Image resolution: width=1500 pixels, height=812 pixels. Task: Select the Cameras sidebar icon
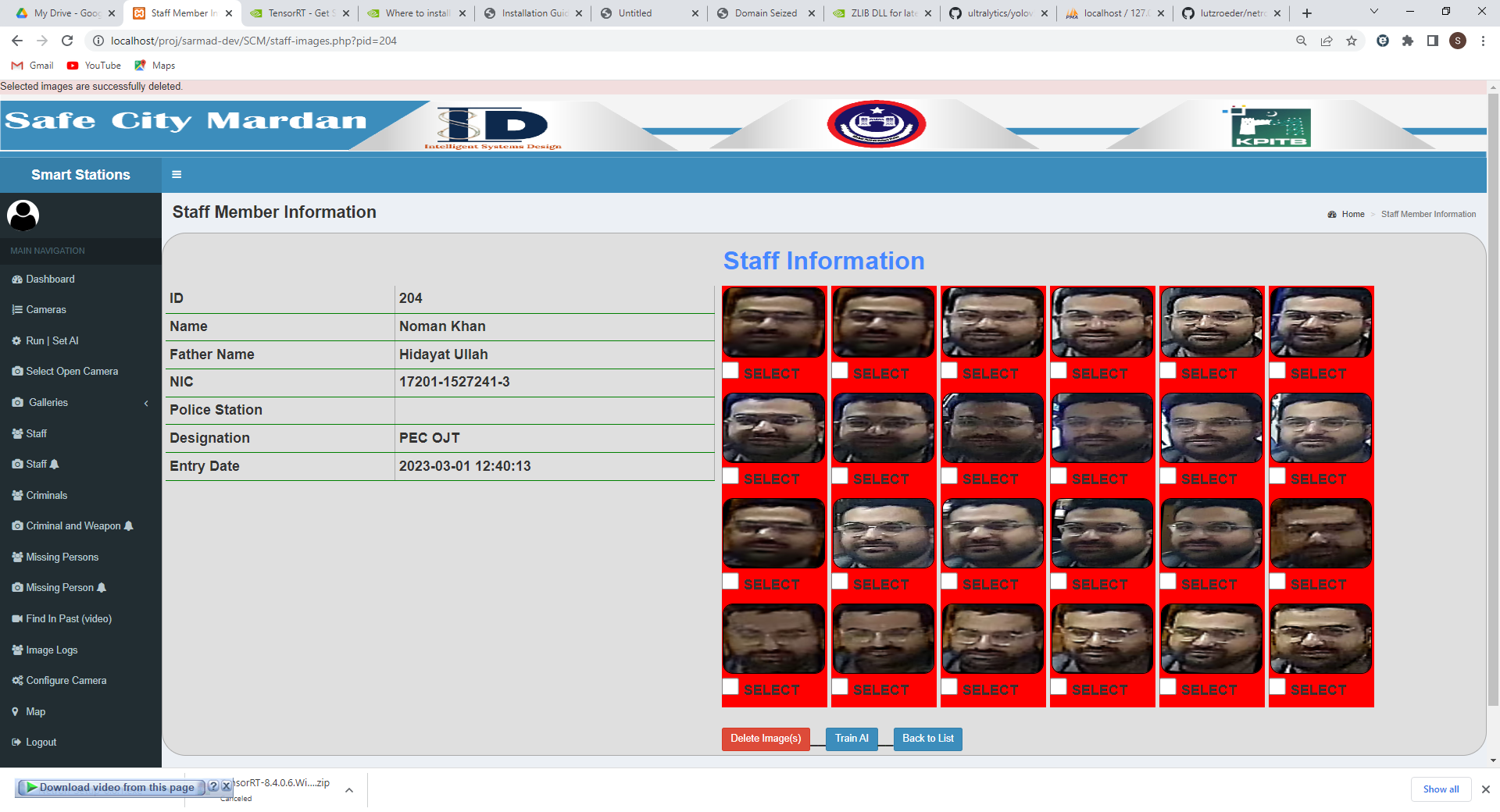pyautogui.click(x=17, y=309)
